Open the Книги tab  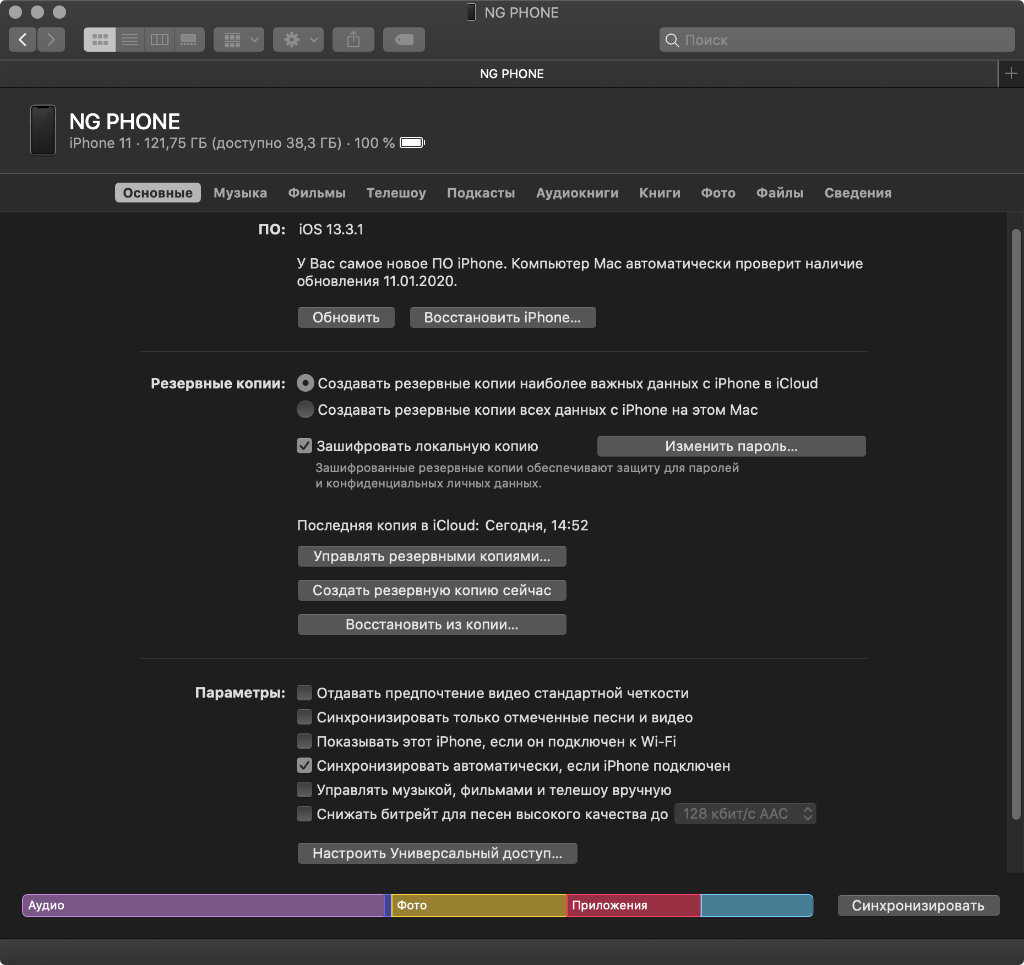point(660,193)
